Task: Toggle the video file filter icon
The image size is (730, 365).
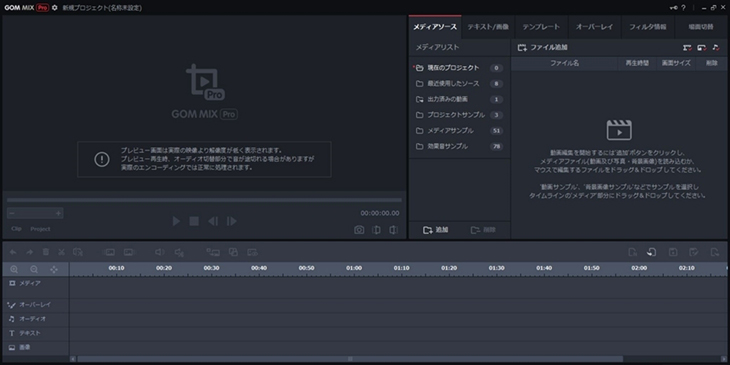Action: click(x=687, y=47)
